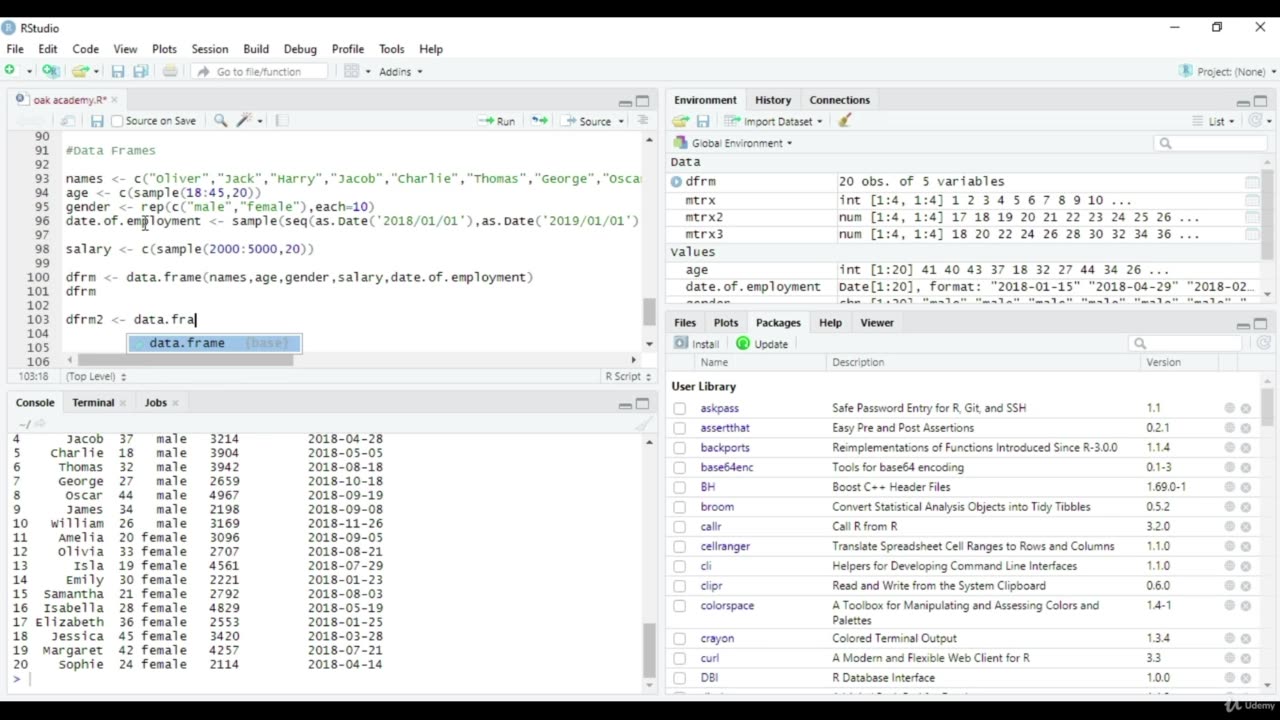
Task: Open the Import Dataset dropdown
Action: 774,121
